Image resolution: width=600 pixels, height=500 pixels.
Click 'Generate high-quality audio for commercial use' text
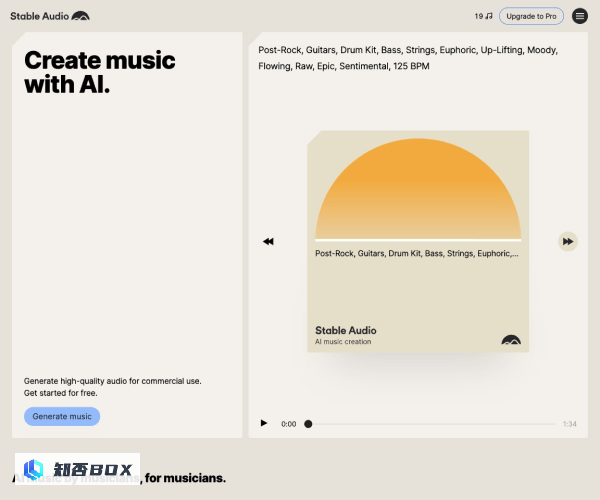[112, 381]
